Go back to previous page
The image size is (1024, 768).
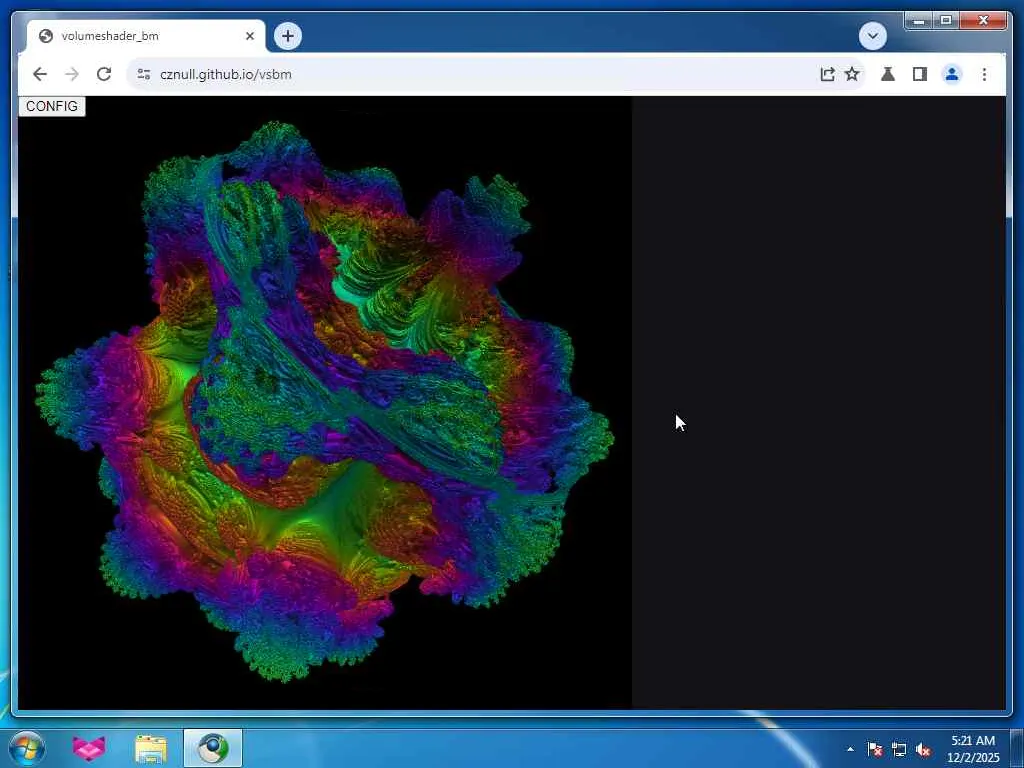coord(40,74)
